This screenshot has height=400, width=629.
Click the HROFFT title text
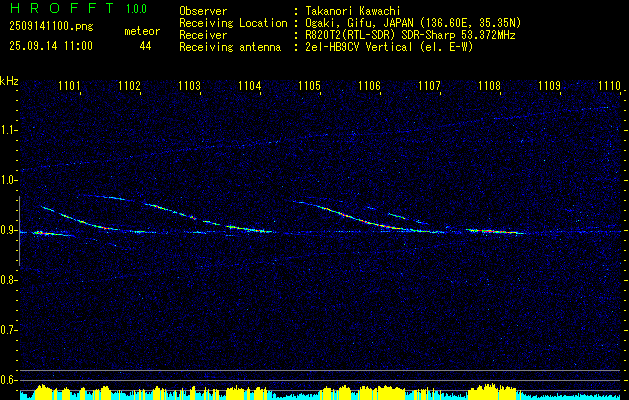[62, 8]
